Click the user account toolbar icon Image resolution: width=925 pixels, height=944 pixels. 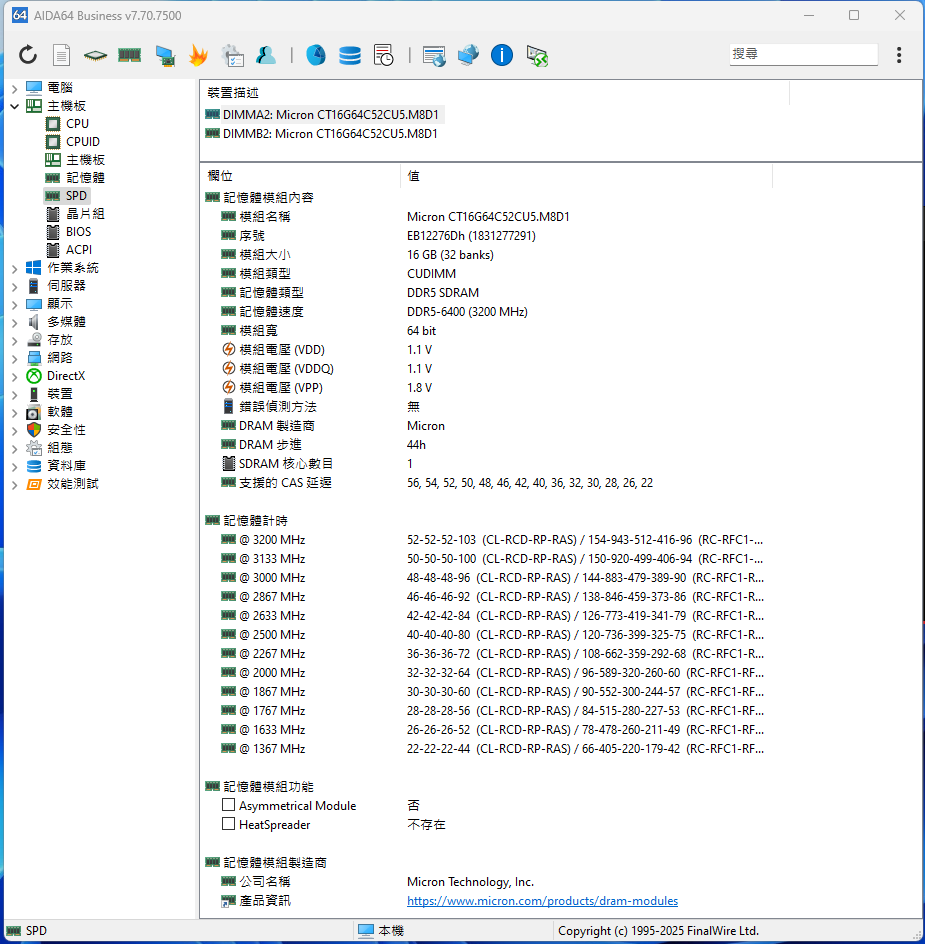(x=266, y=55)
